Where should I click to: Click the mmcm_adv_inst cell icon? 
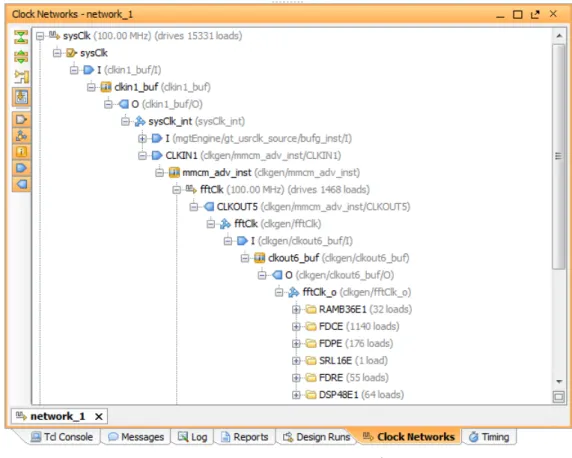[x=174, y=172]
